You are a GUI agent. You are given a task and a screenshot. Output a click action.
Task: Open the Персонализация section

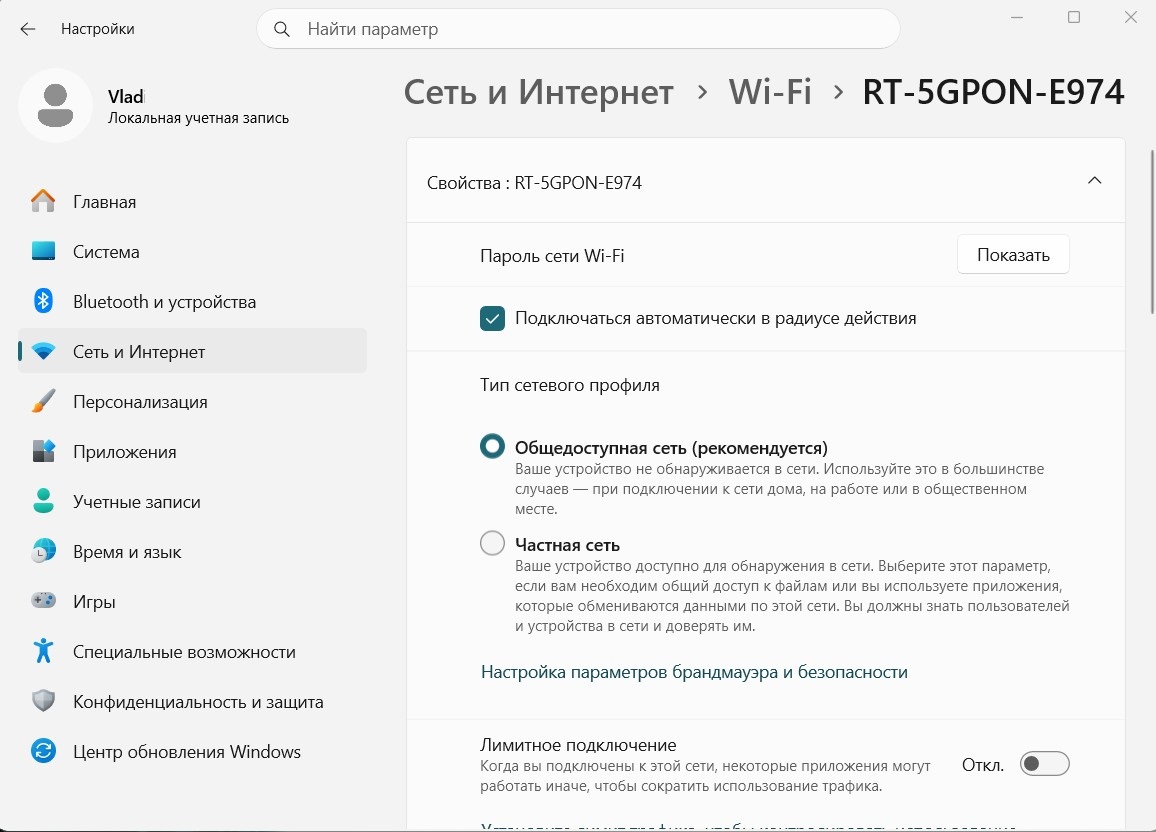(x=192, y=402)
